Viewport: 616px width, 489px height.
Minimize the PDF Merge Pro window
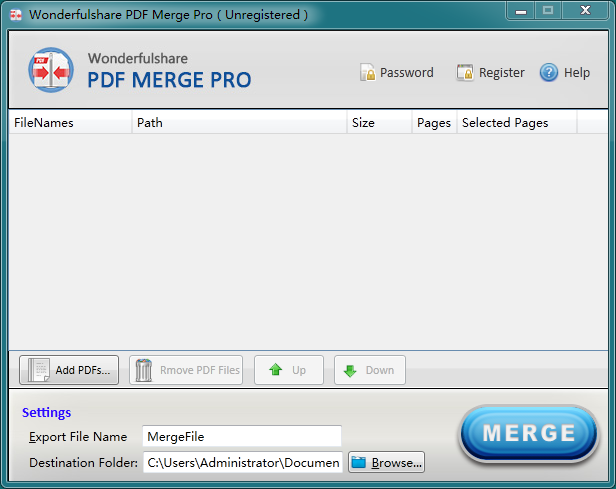pyautogui.click(x=521, y=11)
